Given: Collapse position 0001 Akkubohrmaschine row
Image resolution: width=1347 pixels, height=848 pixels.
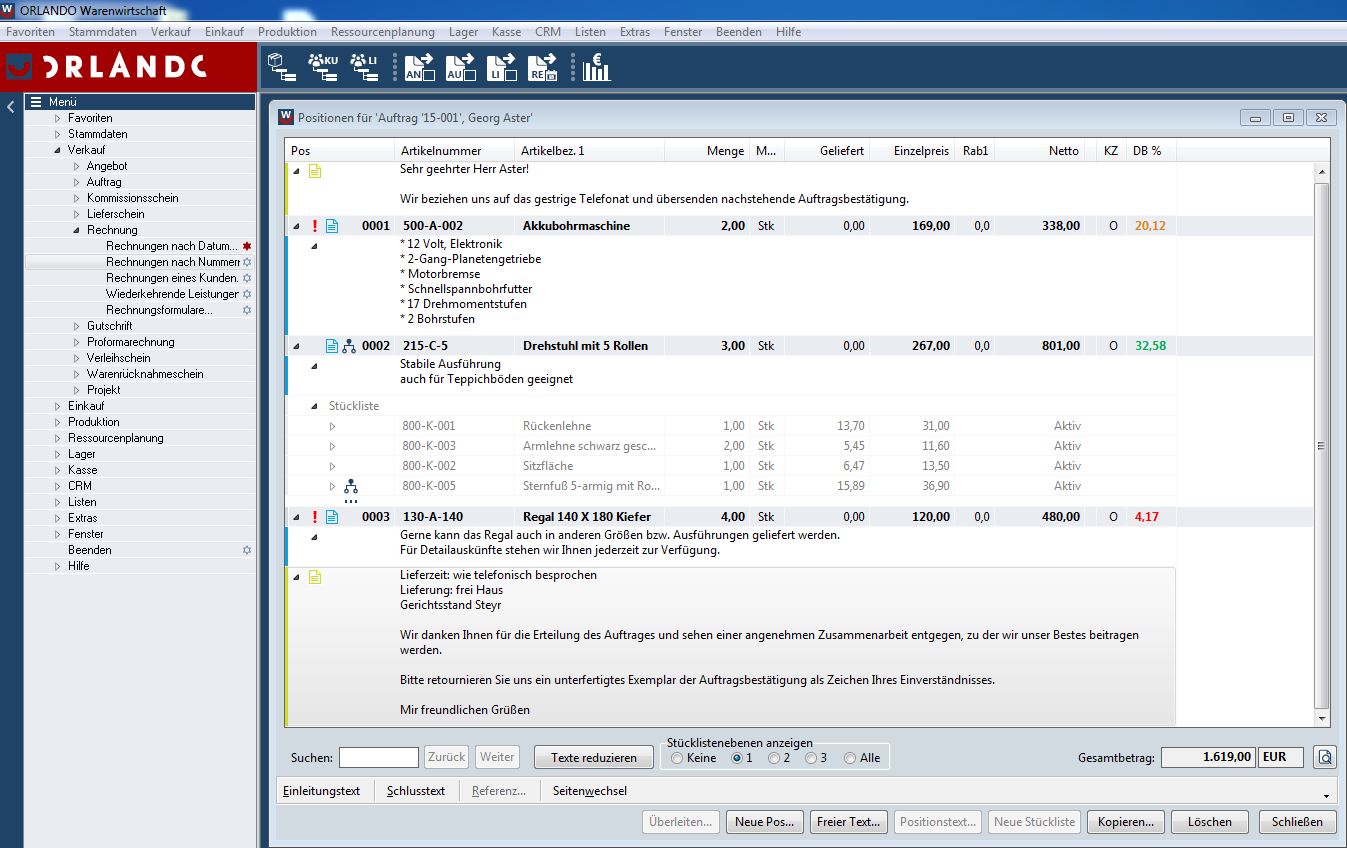Looking at the screenshot, I should (x=296, y=226).
